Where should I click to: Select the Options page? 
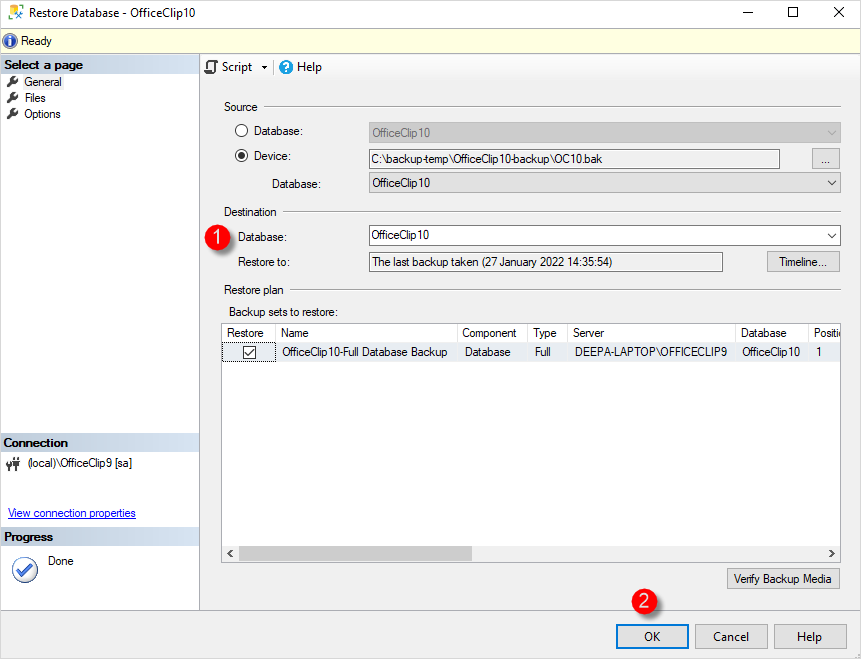42,114
